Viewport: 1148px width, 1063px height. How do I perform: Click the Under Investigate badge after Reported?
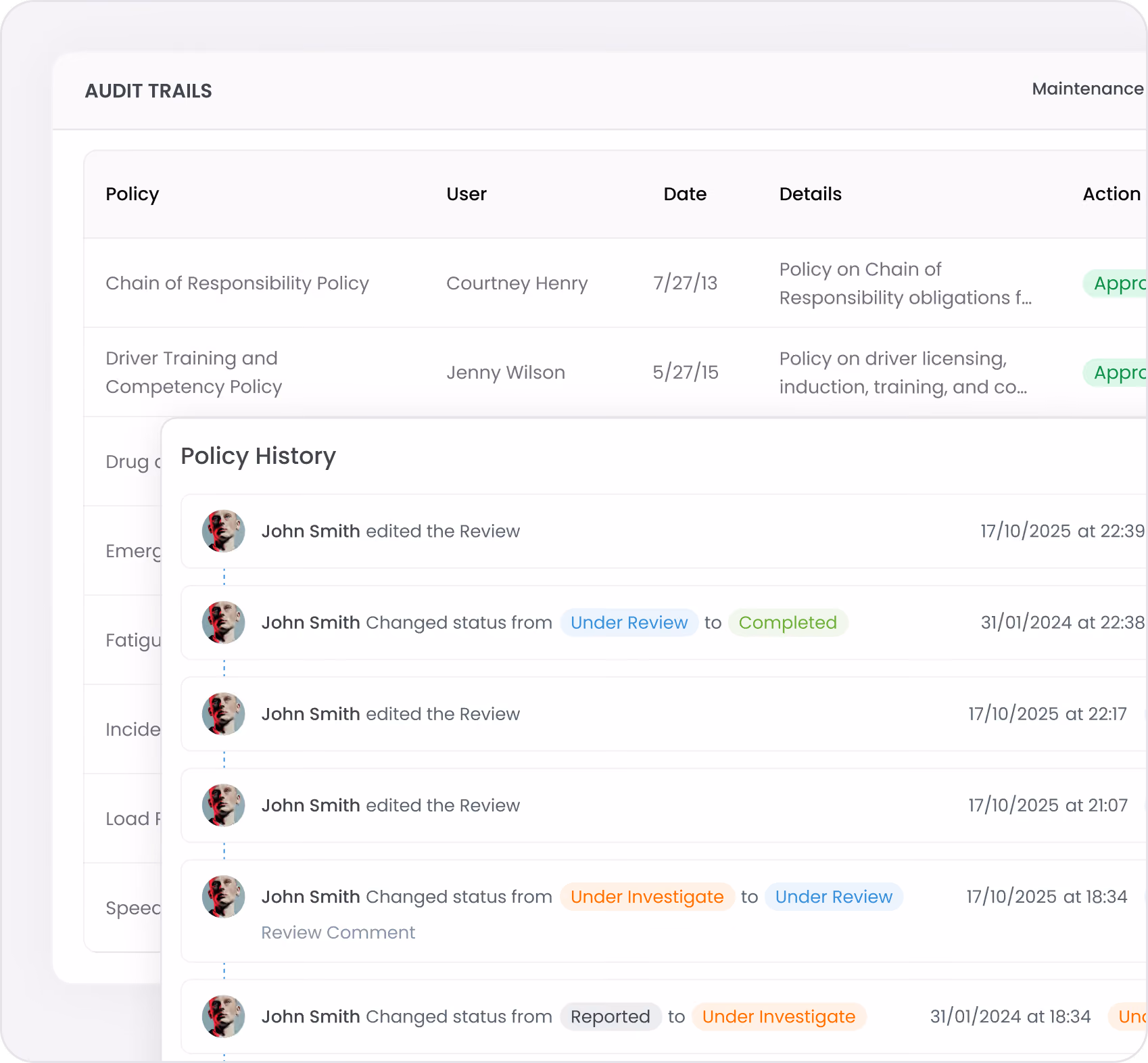(779, 1016)
